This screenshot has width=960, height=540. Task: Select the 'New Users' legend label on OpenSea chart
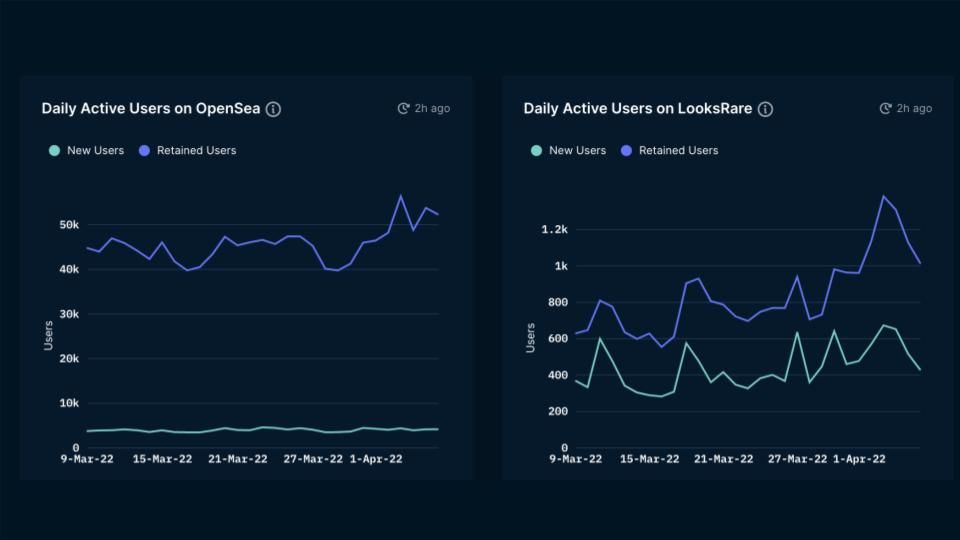[96, 151]
